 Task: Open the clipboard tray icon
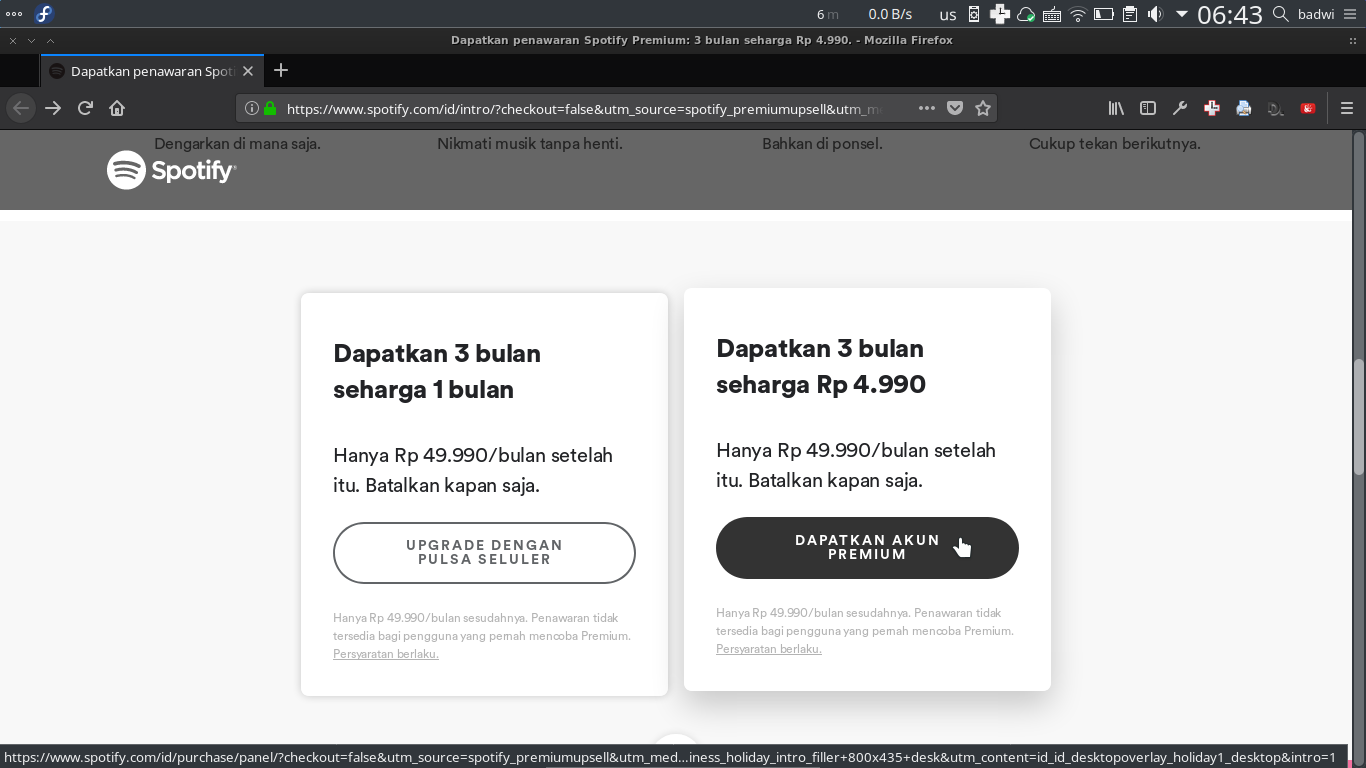1129,14
